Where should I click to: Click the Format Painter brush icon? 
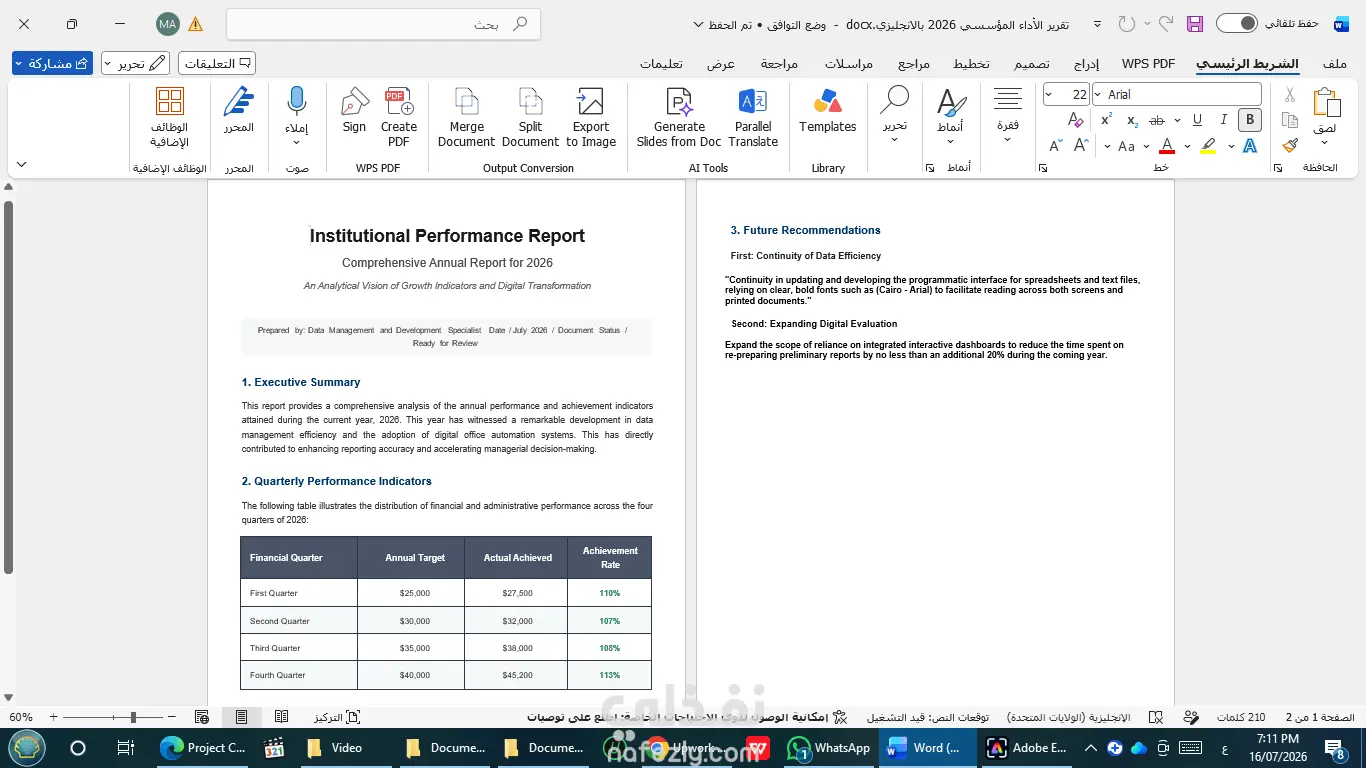1290,145
